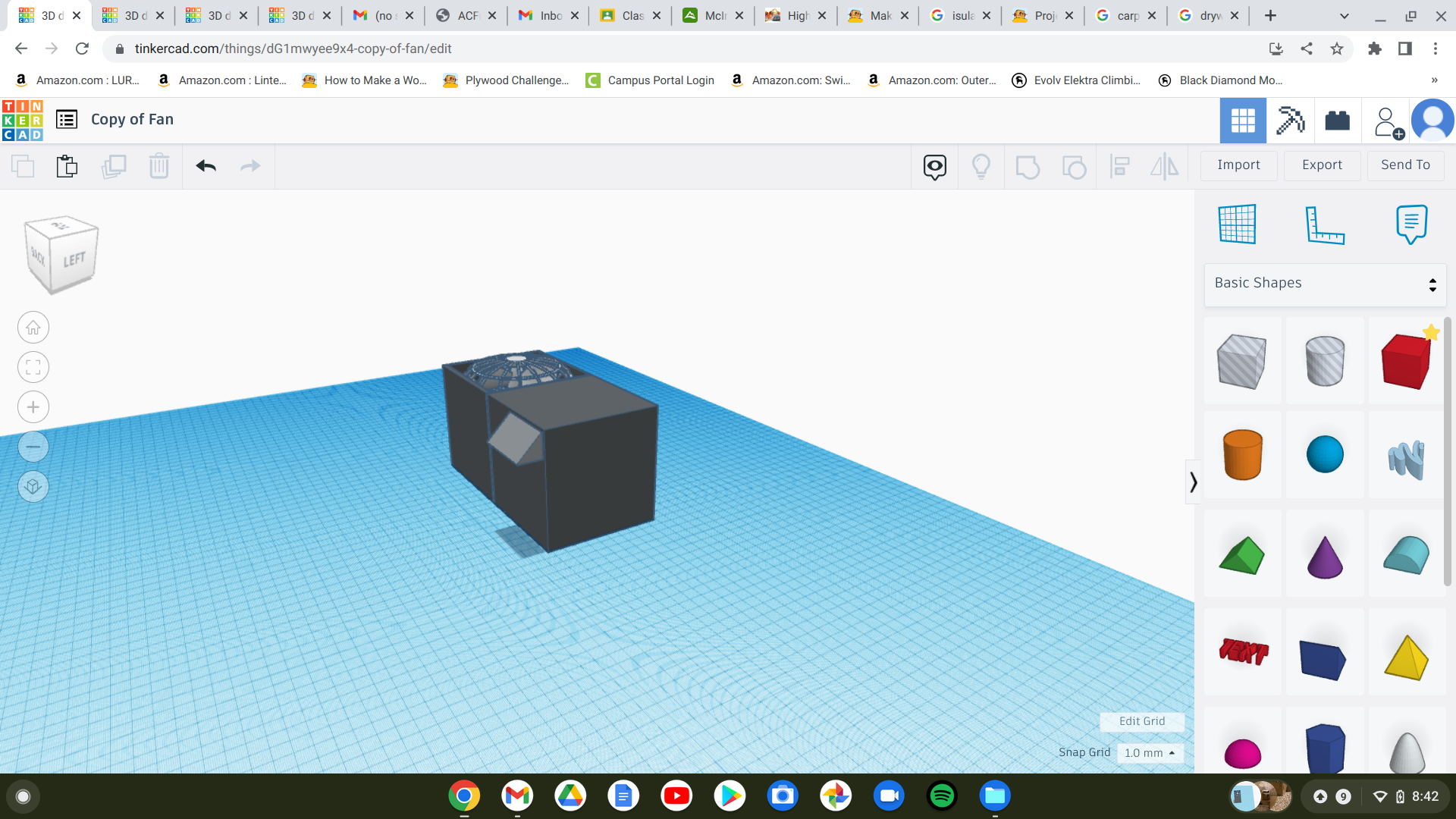
Task: Open the Campus Portal Login bookmark
Action: [651, 80]
